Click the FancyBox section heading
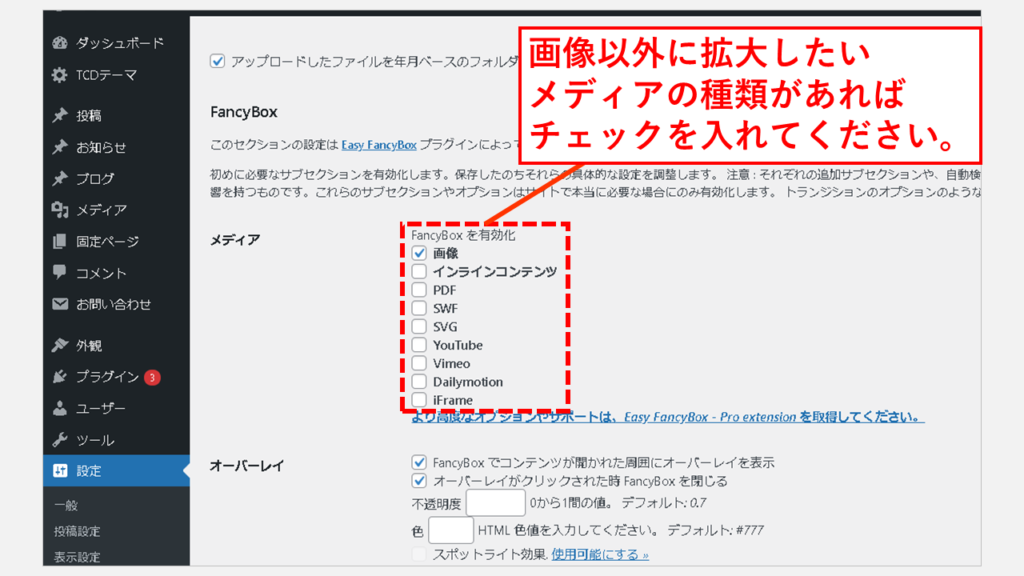 (x=244, y=112)
